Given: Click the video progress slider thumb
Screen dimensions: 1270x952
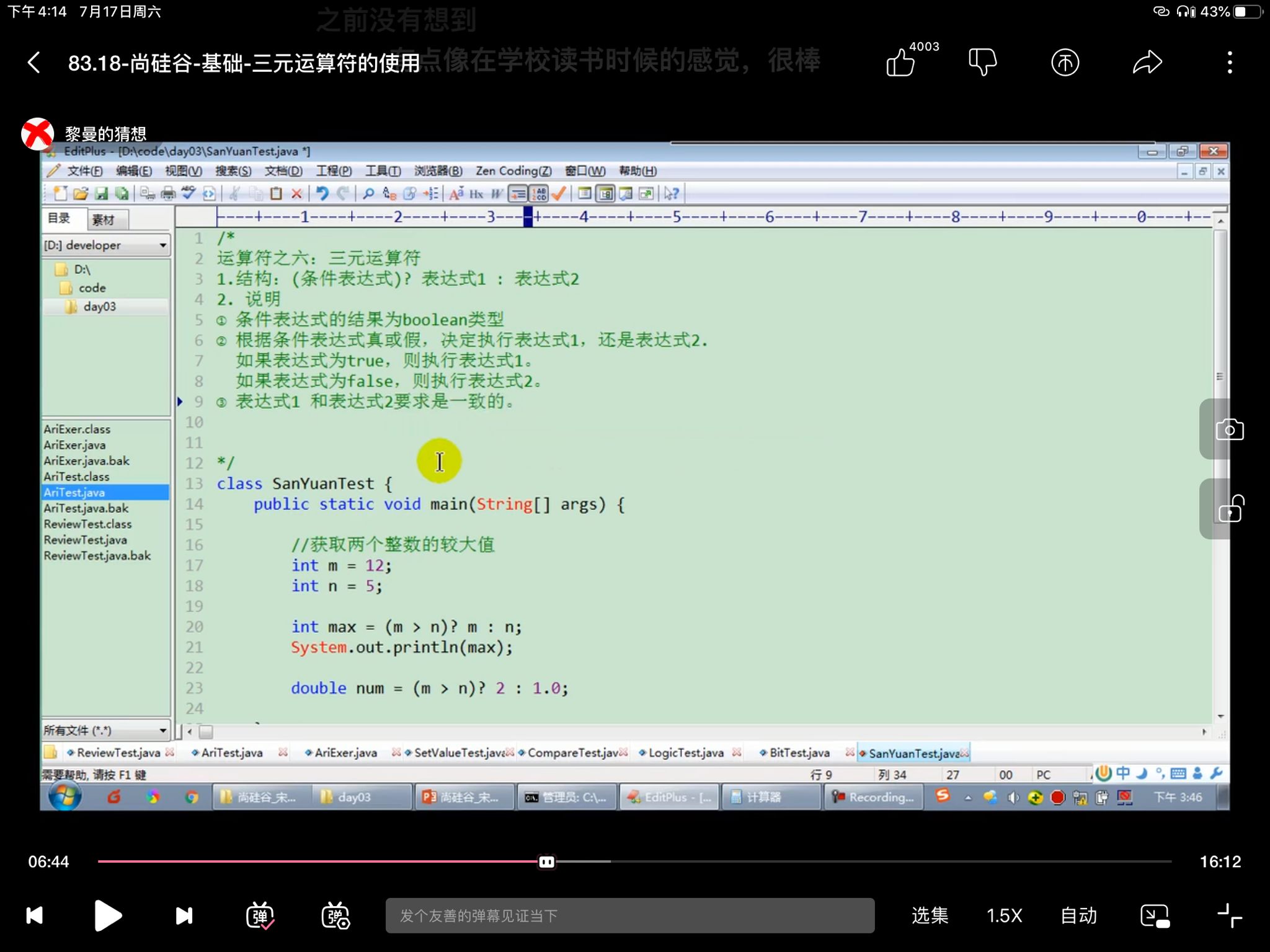Looking at the screenshot, I should (546, 862).
